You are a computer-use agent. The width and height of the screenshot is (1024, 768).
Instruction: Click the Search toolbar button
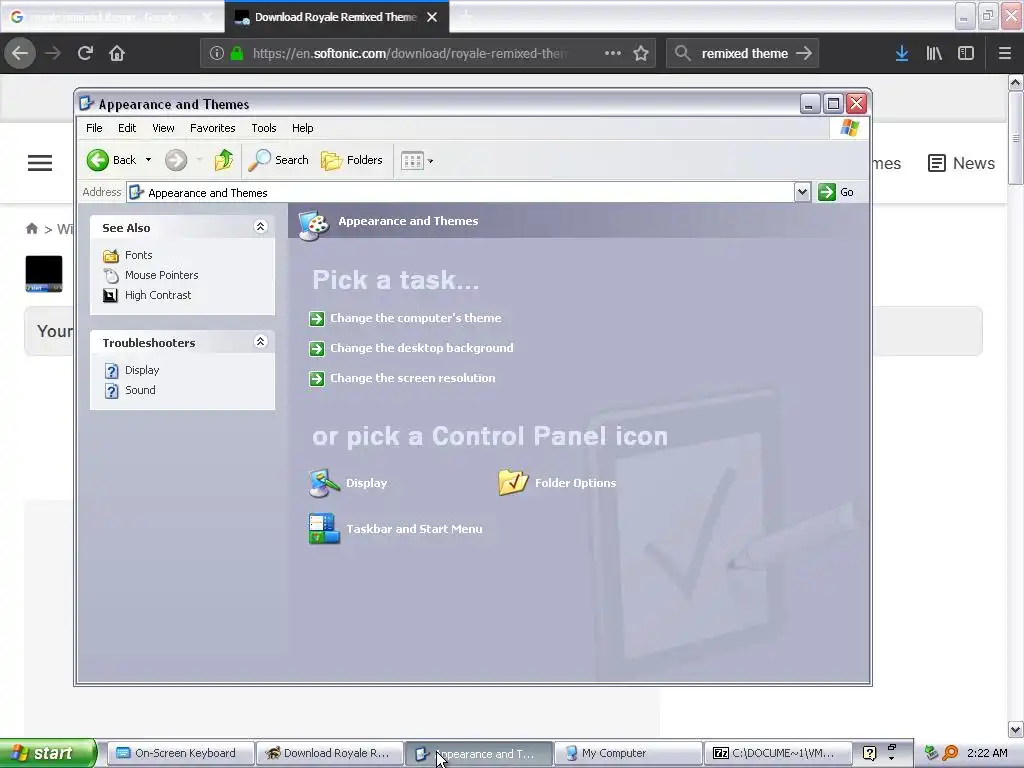point(279,160)
